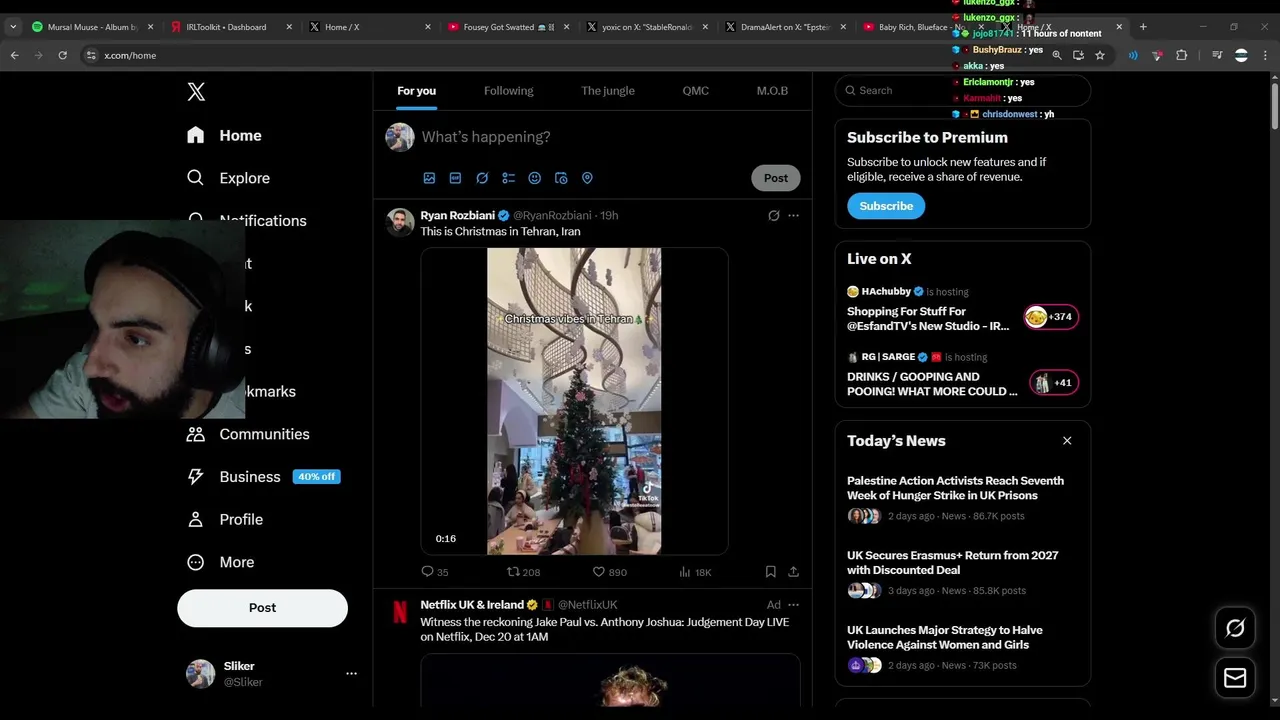Click Grok icon on Ryan Rozbiani's post
Viewport: 1280px width, 720px height.
[773, 216]
